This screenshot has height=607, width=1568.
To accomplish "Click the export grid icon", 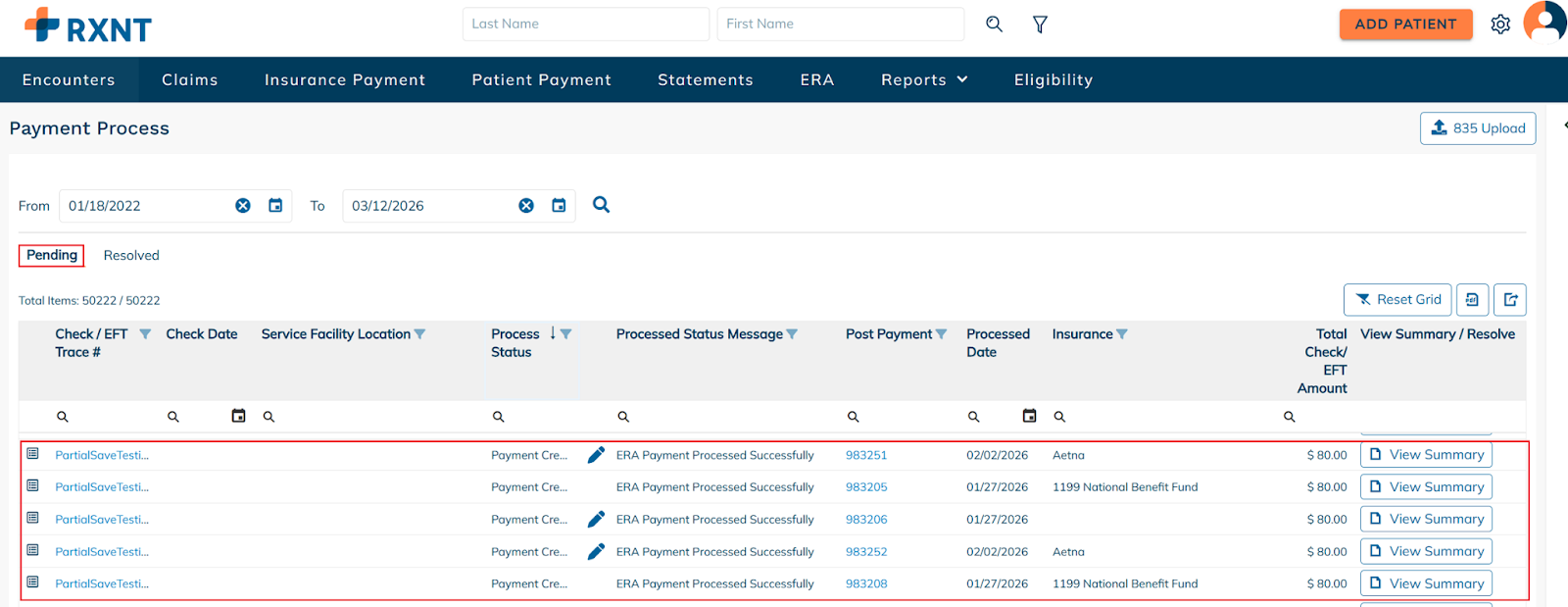I will pos(1510,300).
